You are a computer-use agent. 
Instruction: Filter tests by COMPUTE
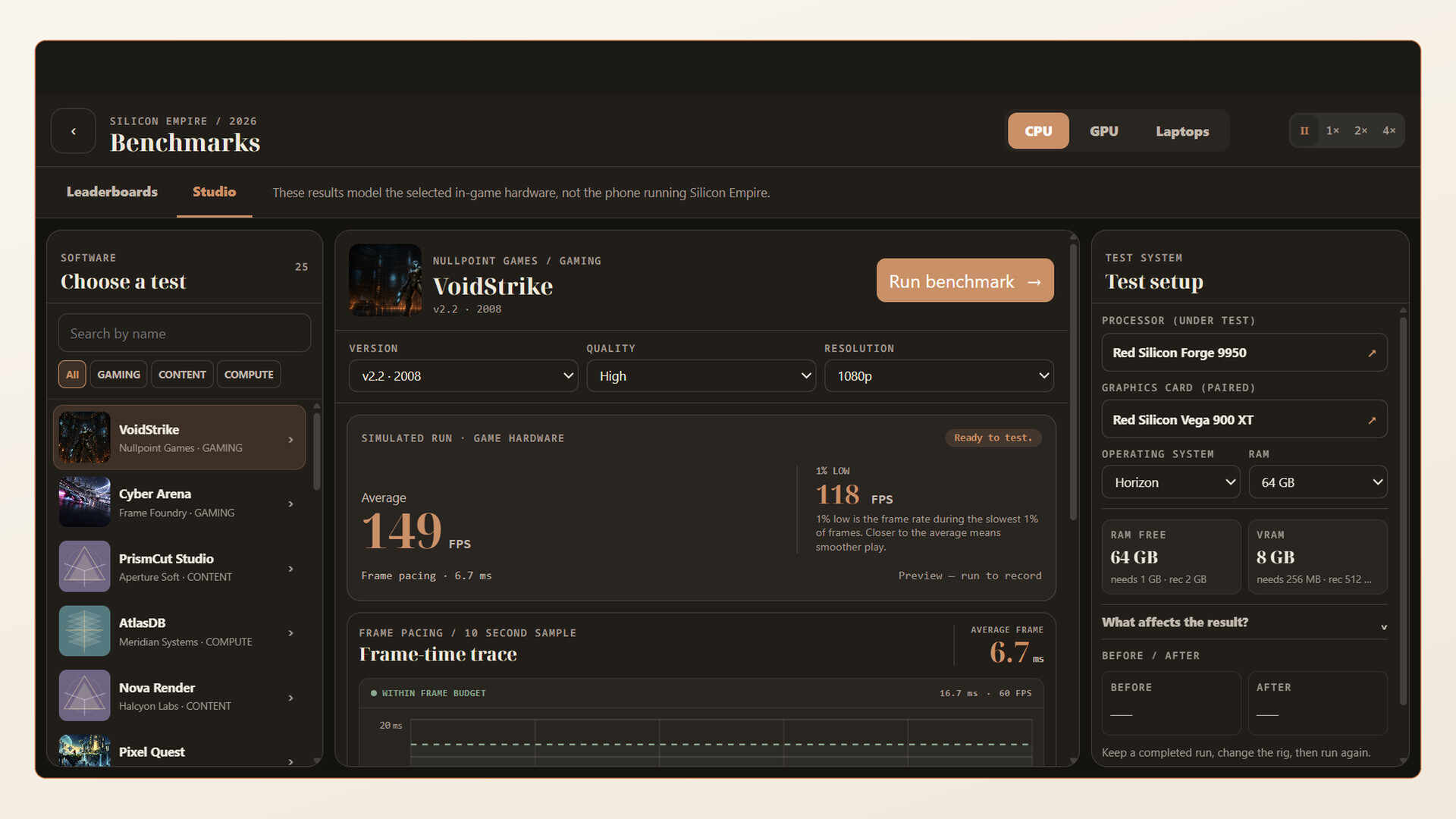click(249, 375)
